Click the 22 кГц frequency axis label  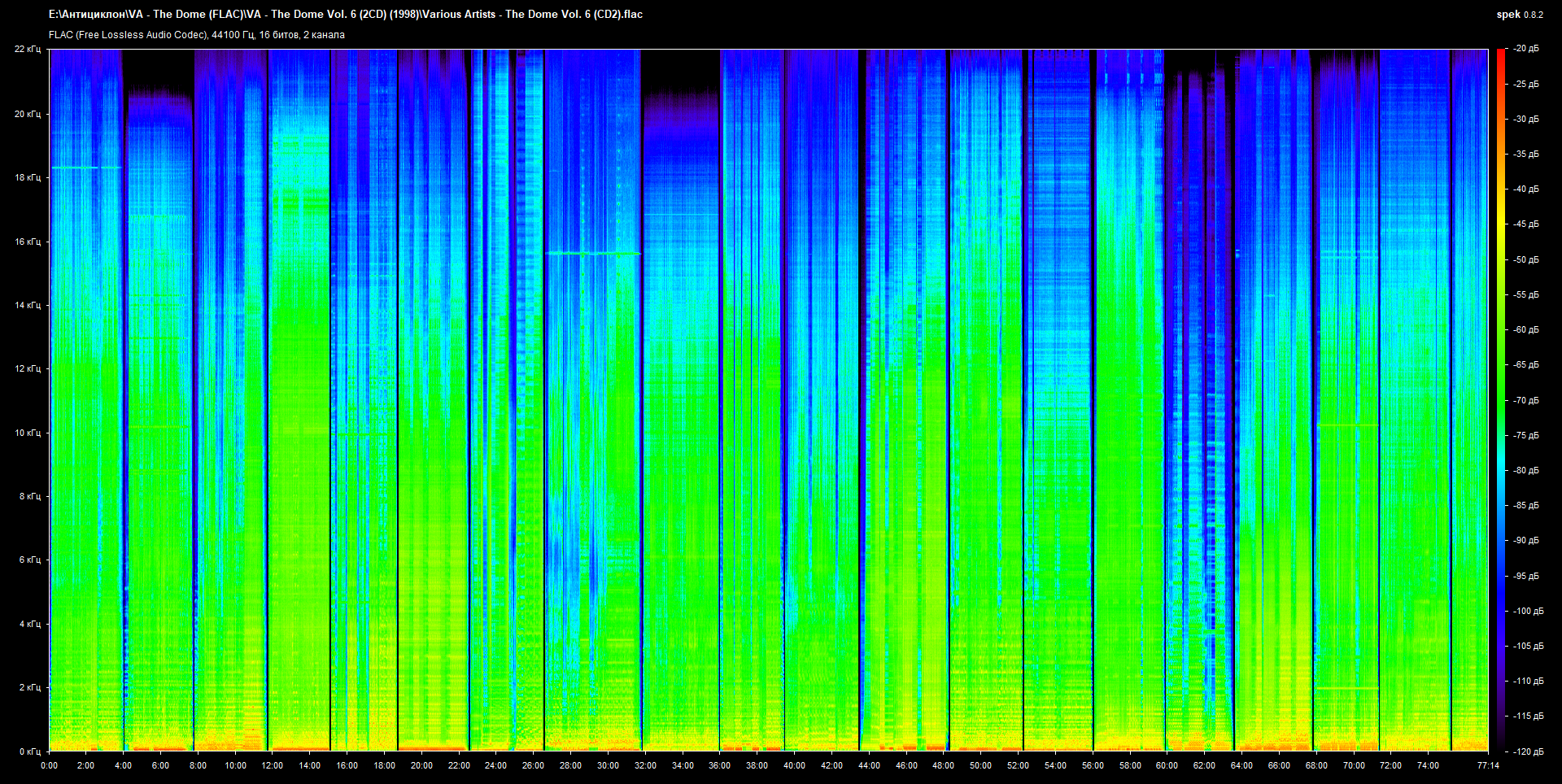click(27, 49)
